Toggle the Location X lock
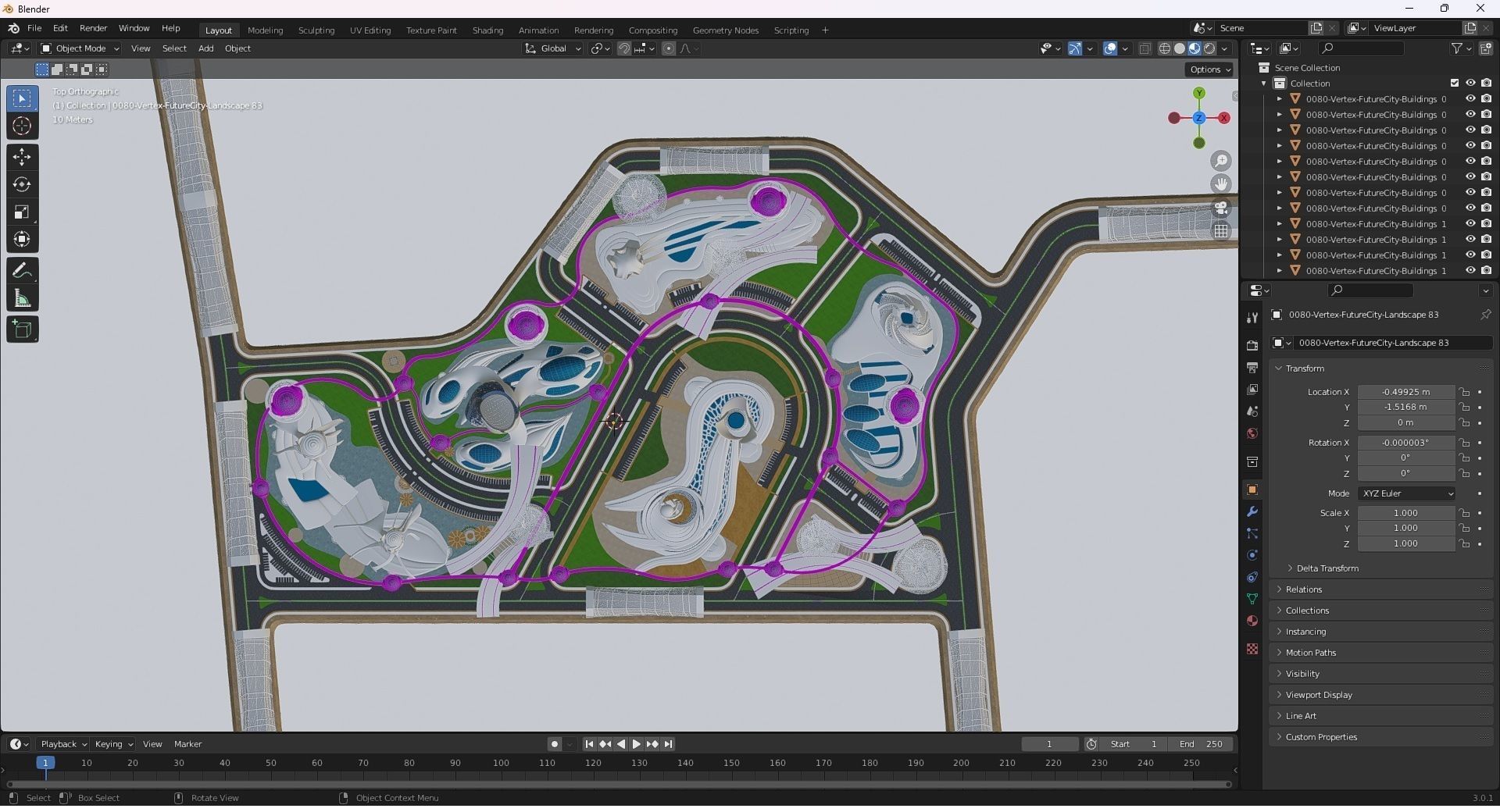The height and width of the screenshot is (812, 1500). pos(1465,392)
